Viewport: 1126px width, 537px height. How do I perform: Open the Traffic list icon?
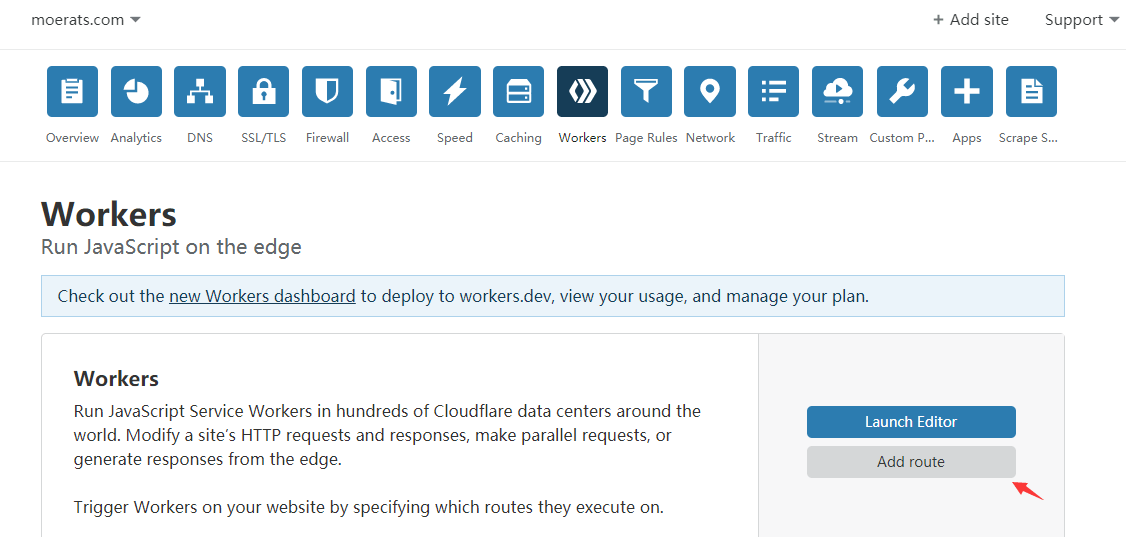(x=773, y=92)
